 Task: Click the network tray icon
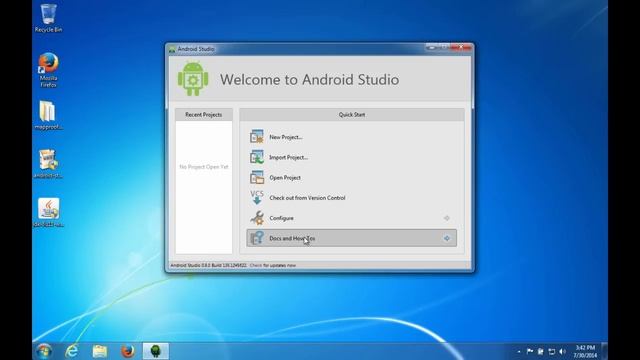[551, 351]
